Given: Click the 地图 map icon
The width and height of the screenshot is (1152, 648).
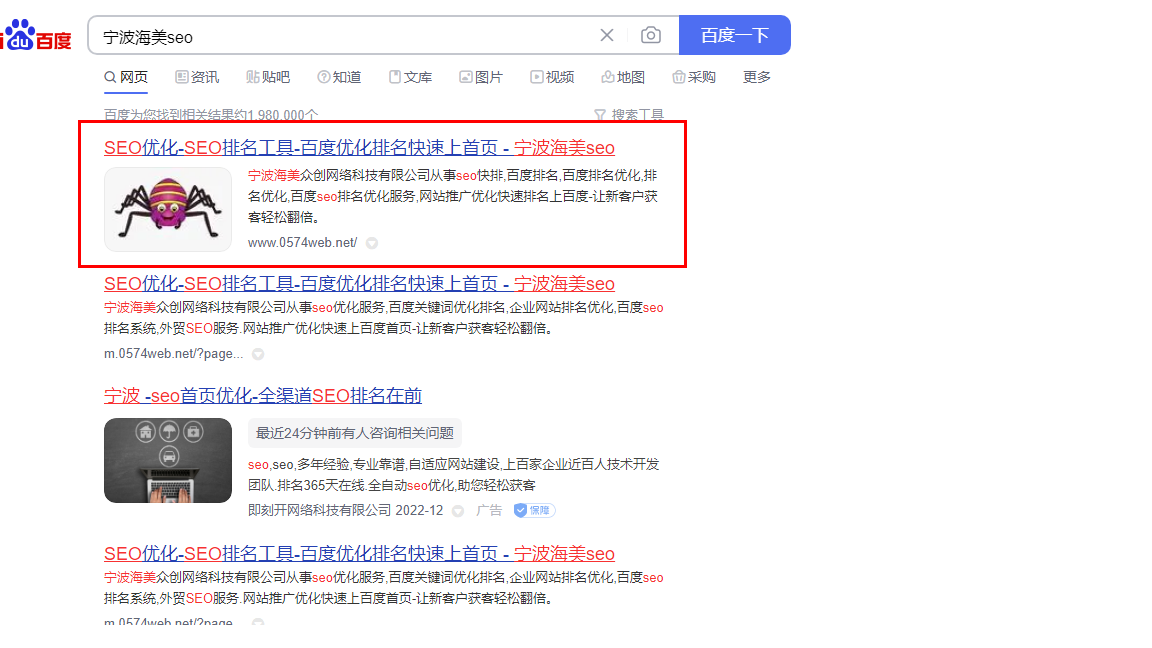Looking at the screenshot, I should coord(607,76).
